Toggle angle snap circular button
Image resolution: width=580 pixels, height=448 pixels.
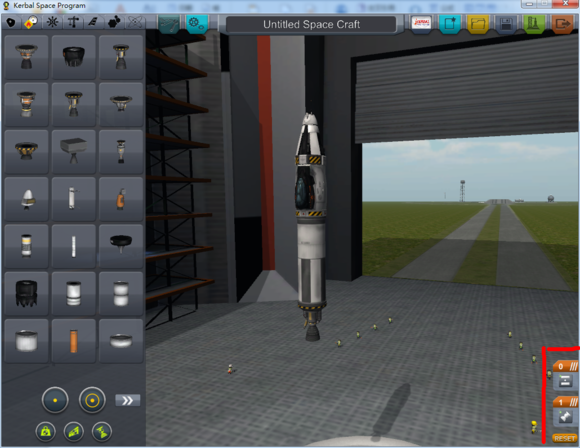pos(92,400)
